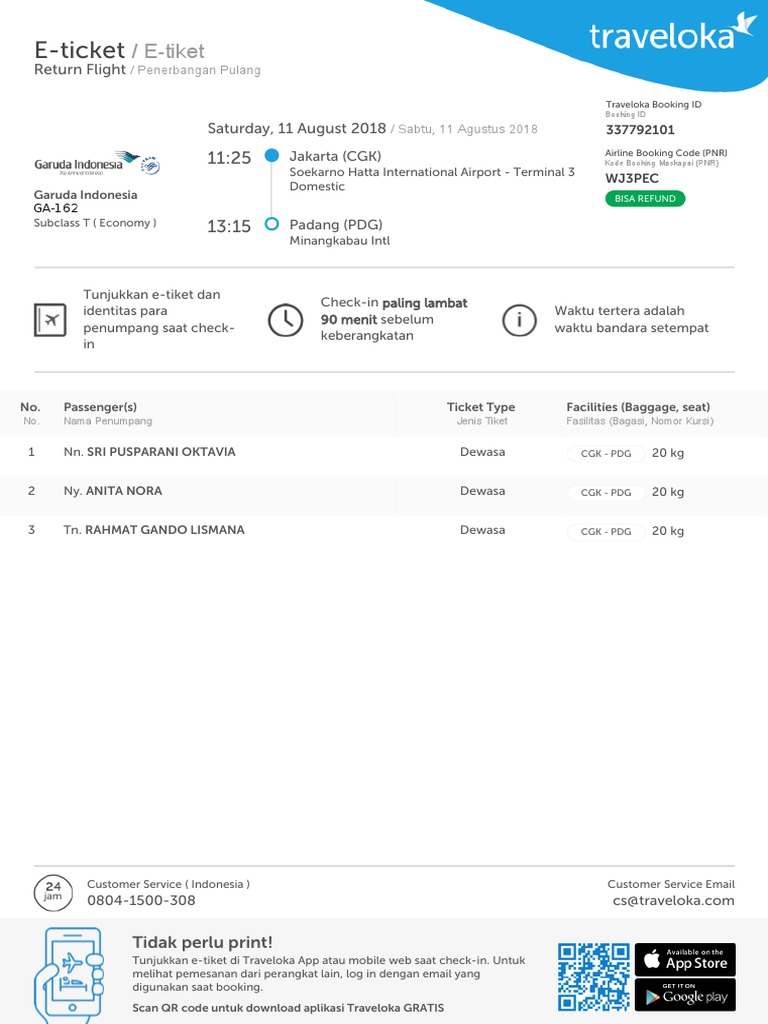Select passenger Sri Pusparani Oktavia row
Image resolution: width=768 pixels, height=1024 pixels.
point(161,452)
